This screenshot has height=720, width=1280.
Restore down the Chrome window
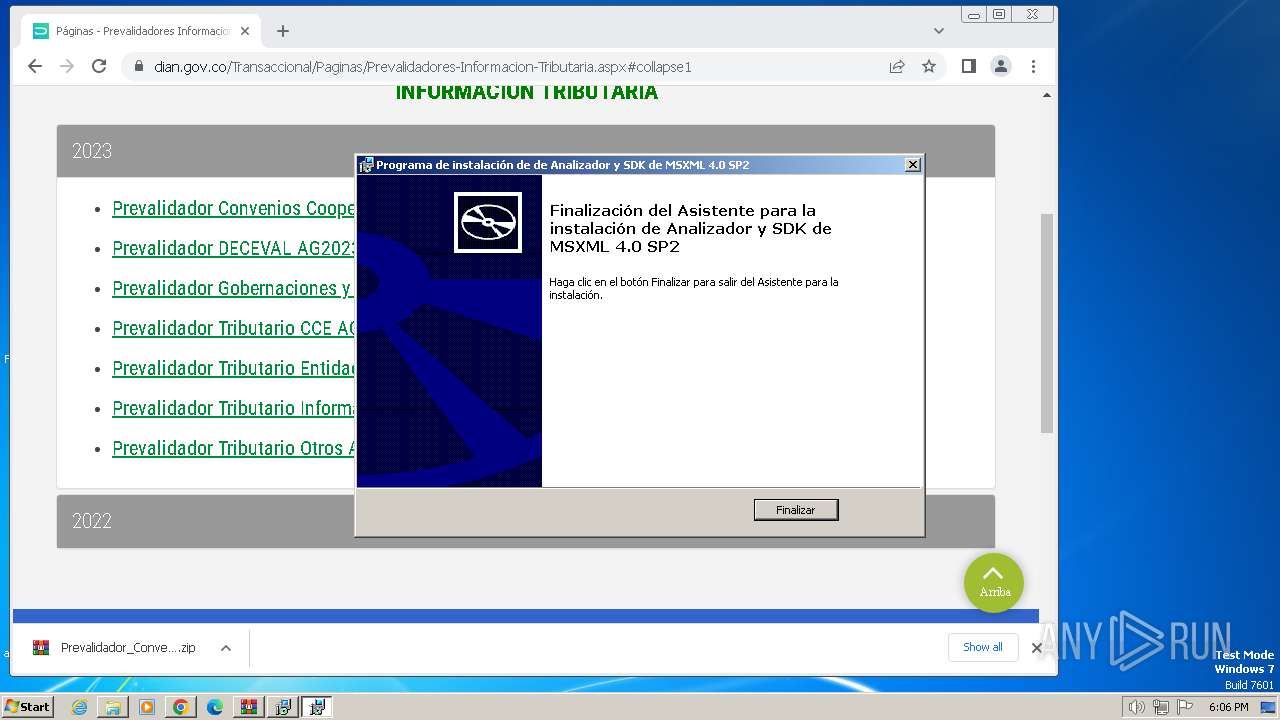[999, 14]
